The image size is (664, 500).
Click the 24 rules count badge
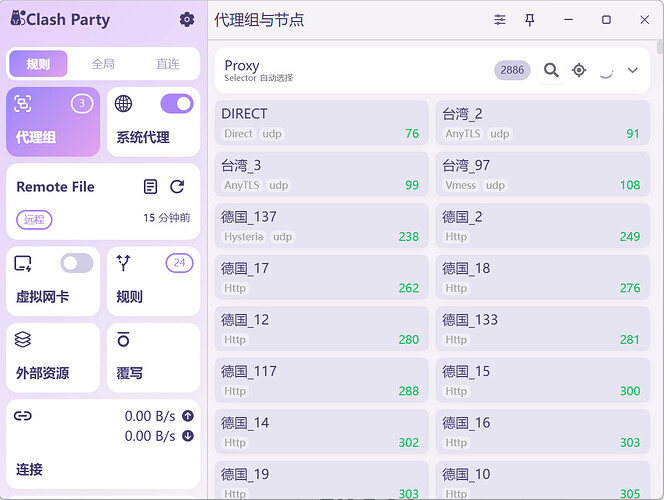179,263
